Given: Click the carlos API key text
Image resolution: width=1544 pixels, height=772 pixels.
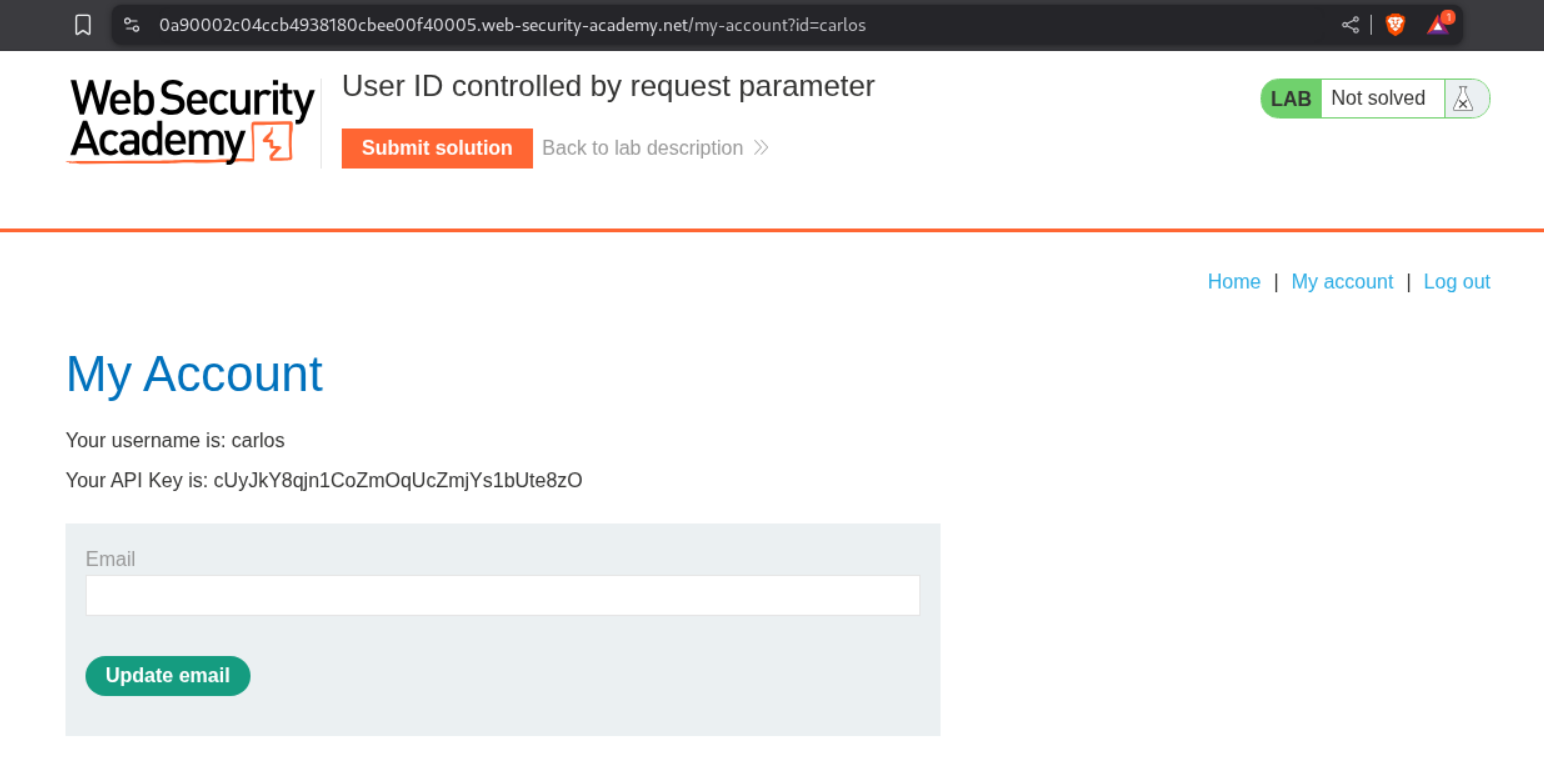Looking at the screenshot, I should (x=398, y=481).
